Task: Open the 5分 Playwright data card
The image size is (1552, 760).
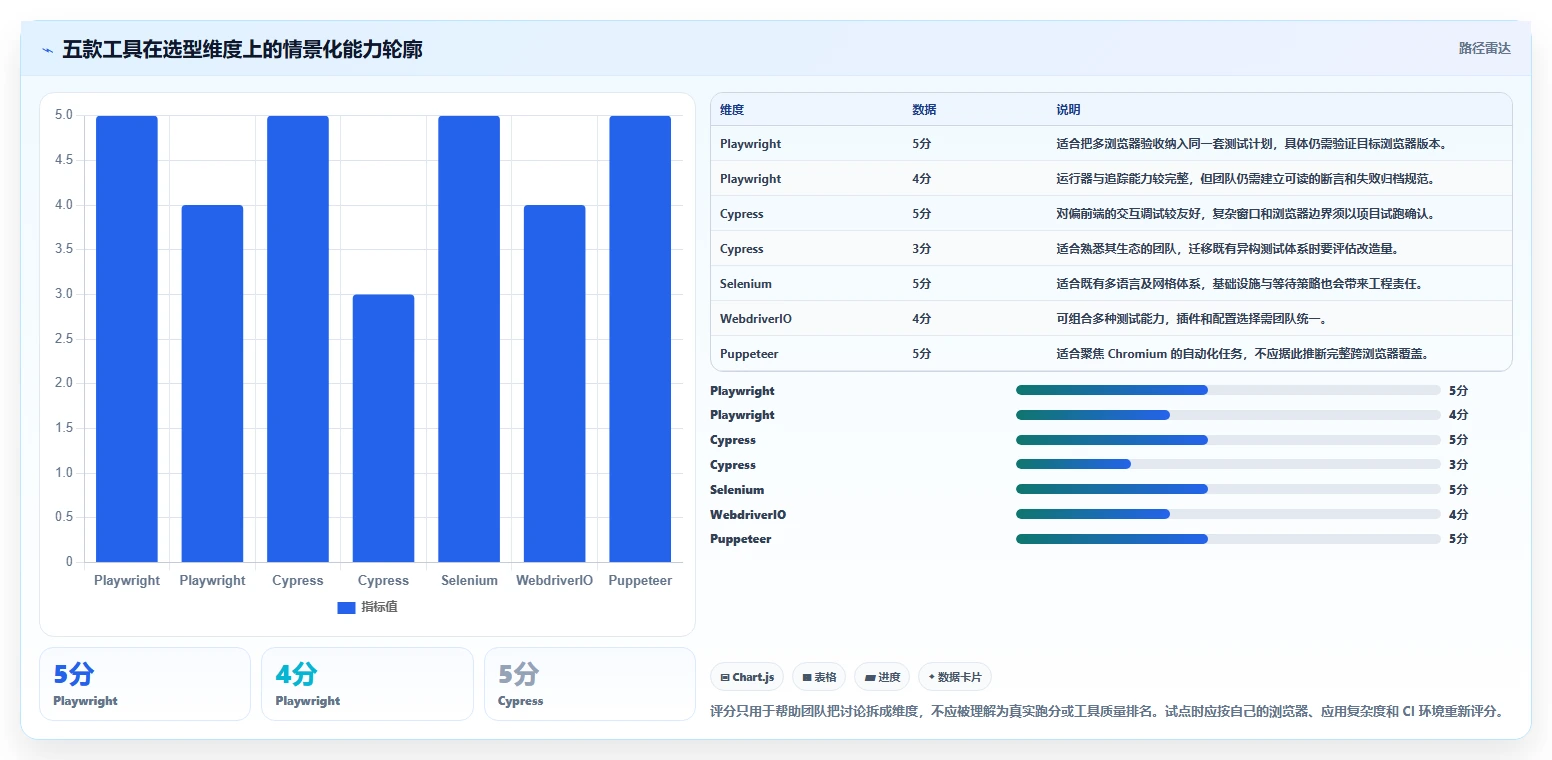Action: [145, 684]
